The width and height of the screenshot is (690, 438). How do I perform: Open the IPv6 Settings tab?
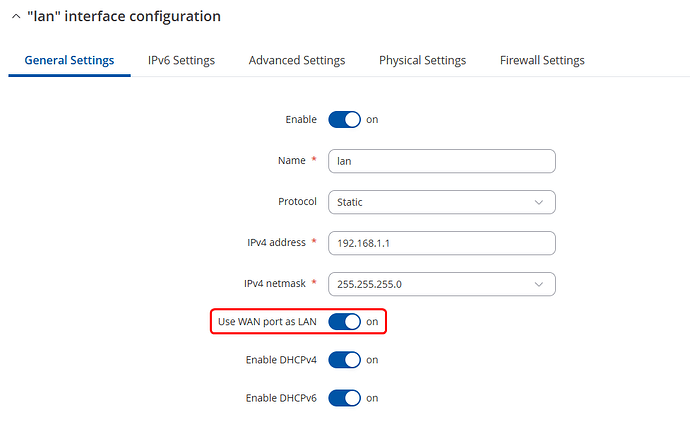[x=181, y=60]
